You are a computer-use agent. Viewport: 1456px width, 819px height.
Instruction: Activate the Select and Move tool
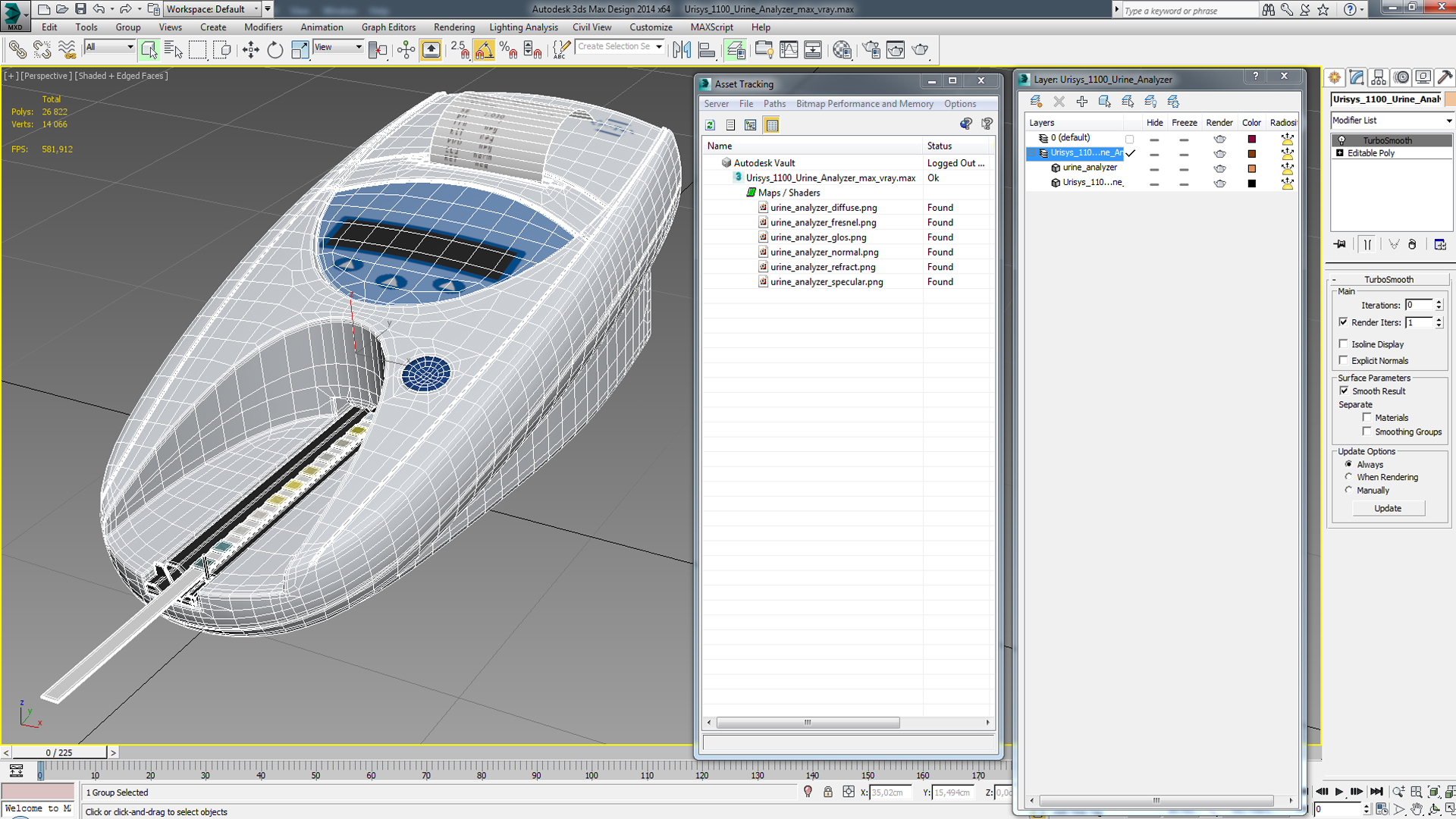point(250,50)
